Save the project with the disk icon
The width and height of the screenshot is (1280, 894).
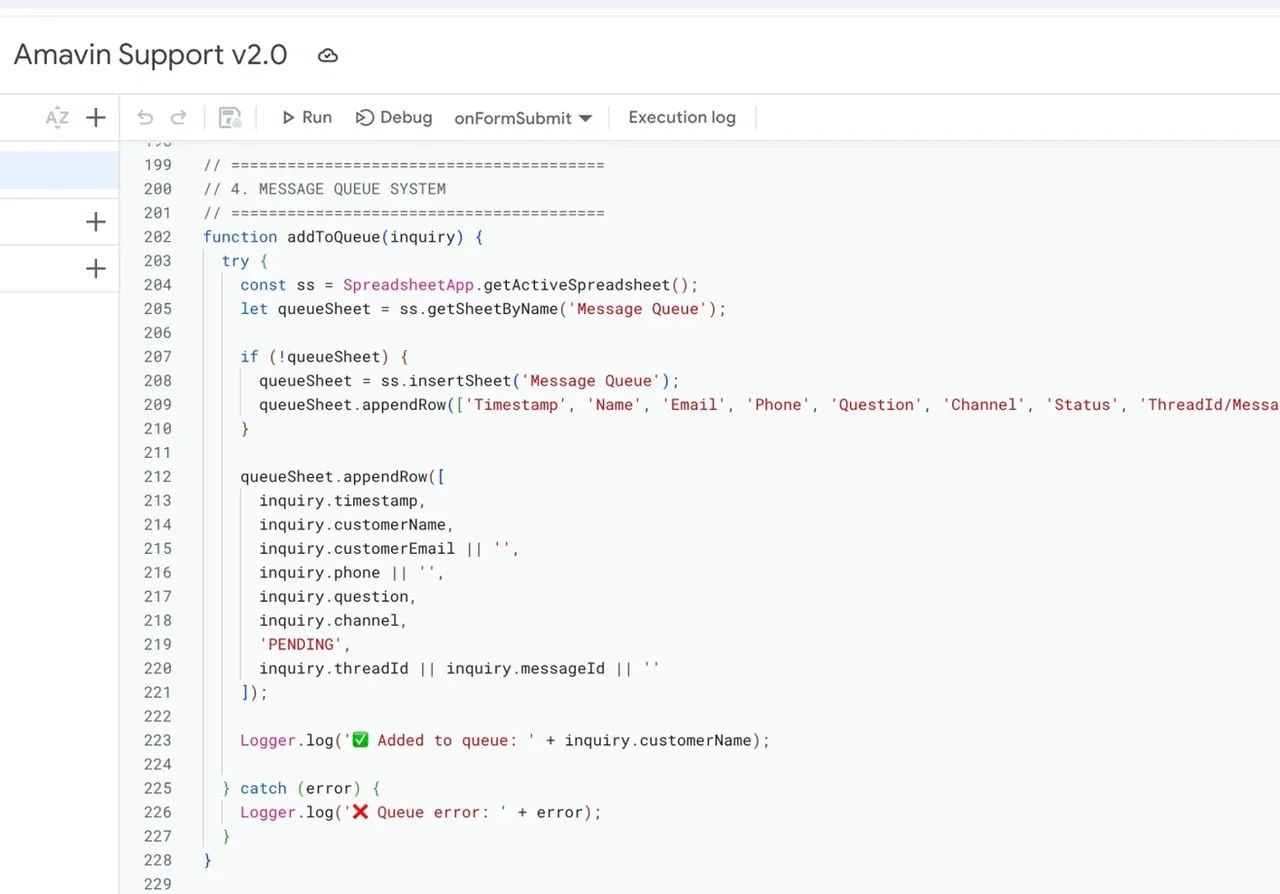coord(230,118)
